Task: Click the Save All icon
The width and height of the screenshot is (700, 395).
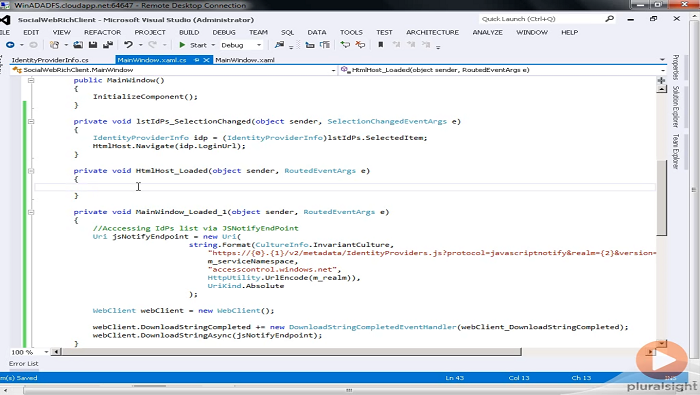Action: 108,45
